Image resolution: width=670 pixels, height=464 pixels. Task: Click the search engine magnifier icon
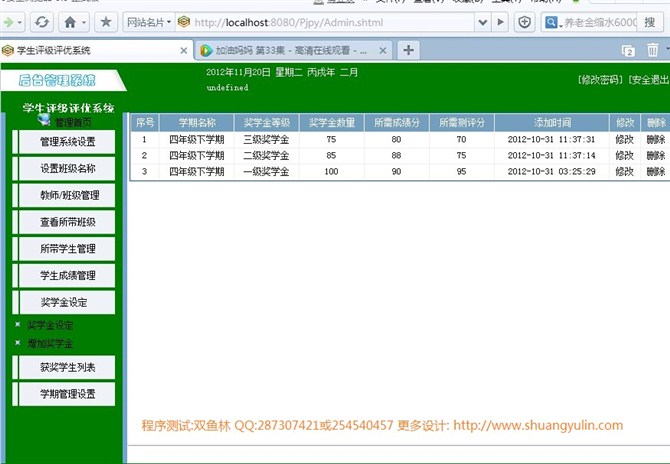551,22
